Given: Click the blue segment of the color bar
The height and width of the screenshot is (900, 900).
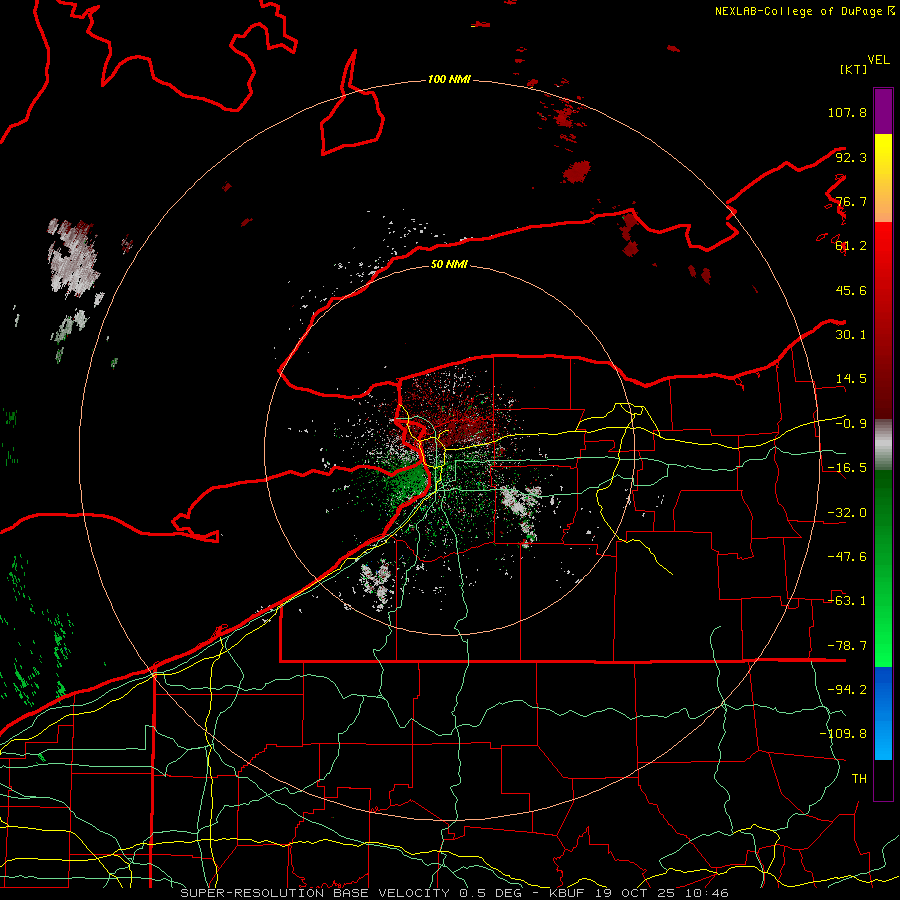Looking at the screenshot, I should pos(883,713).
